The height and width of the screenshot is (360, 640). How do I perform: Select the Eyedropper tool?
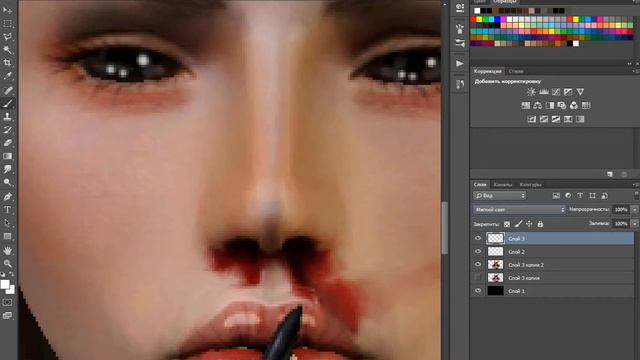[x=7, y=76]
